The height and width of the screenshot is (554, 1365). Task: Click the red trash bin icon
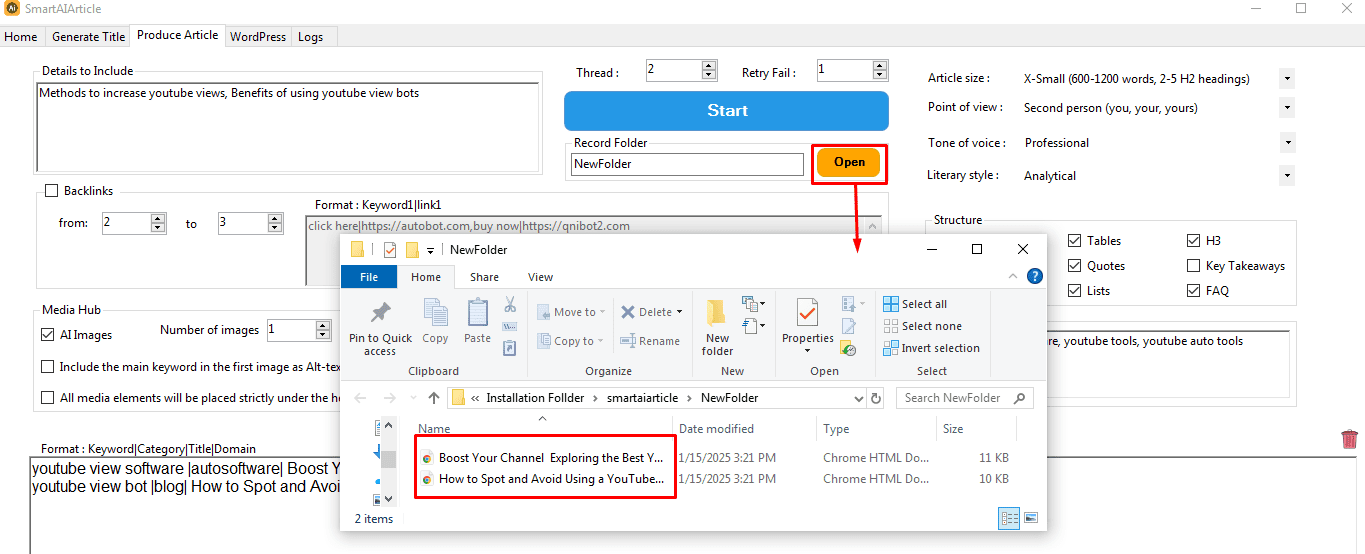tap(1349, 438)
